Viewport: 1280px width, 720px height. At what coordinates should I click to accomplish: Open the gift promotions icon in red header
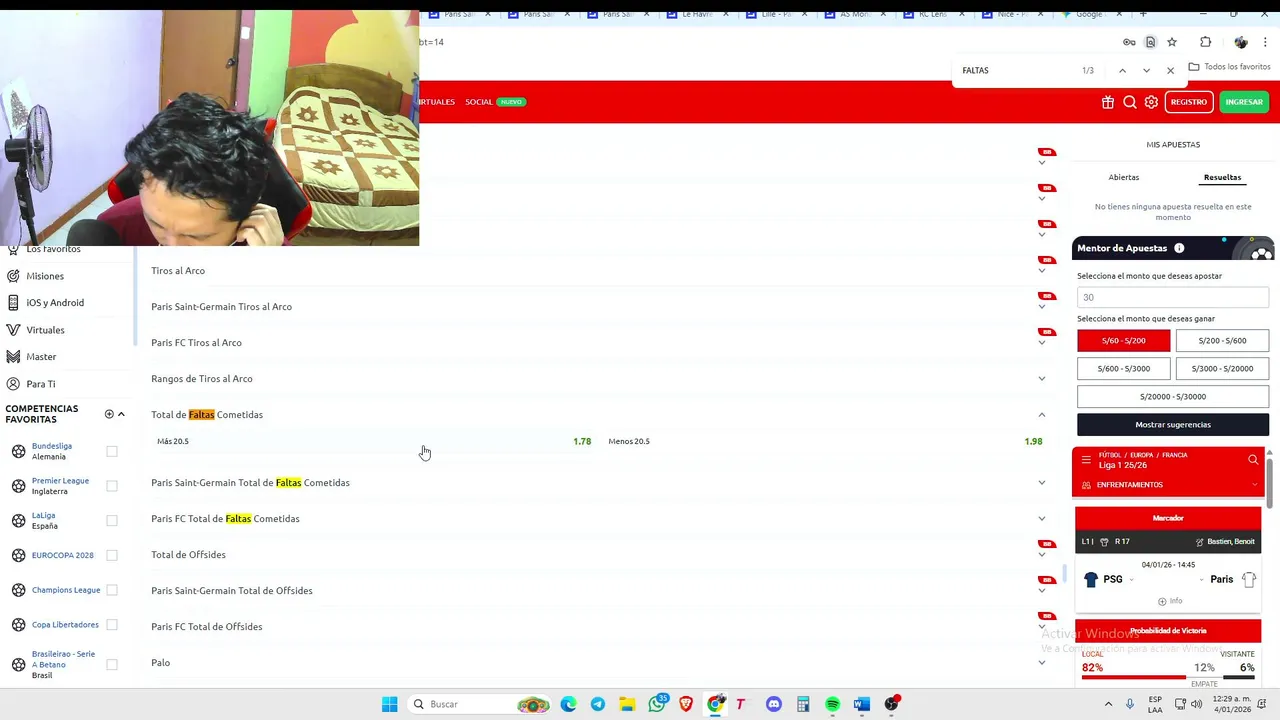coord(1108,102)
